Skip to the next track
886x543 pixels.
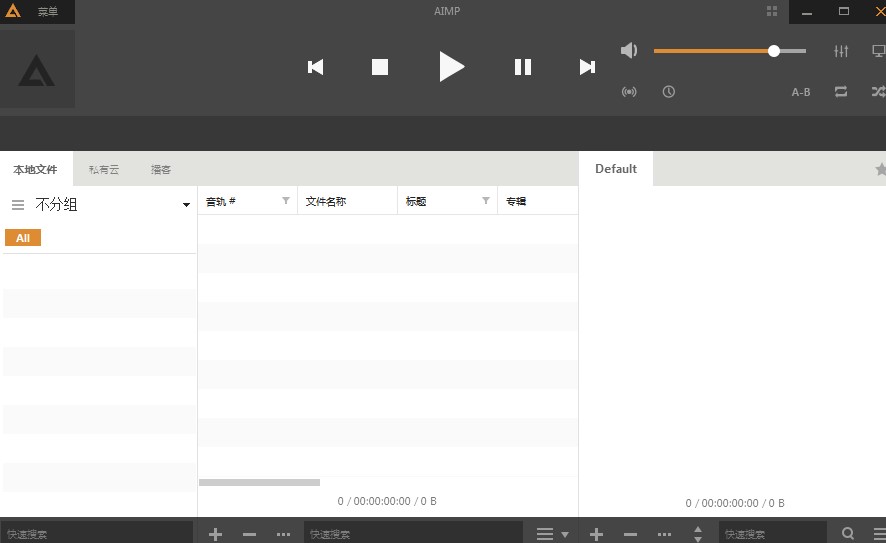[x=587, y=67]
